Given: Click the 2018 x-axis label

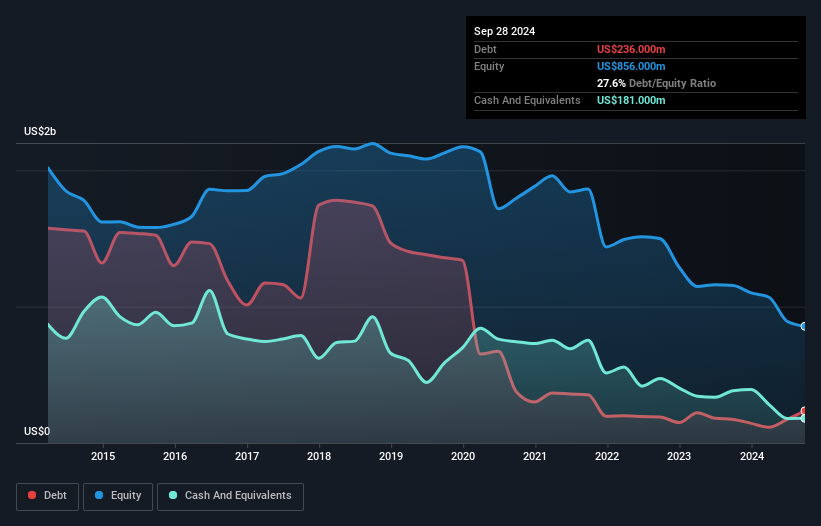Looking at the screenshot, I should (319, 456).
